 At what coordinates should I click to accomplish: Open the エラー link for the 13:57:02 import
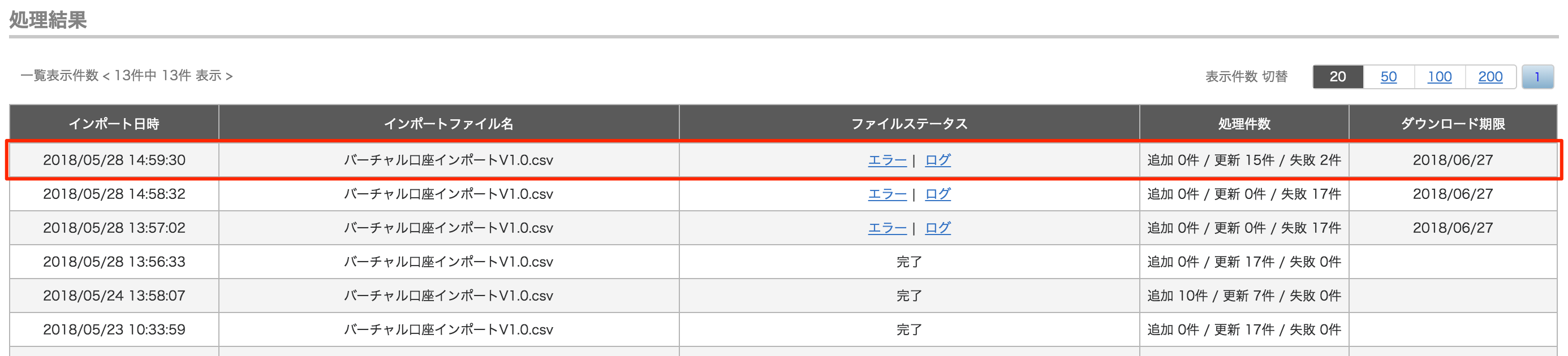tap(887, 228)
